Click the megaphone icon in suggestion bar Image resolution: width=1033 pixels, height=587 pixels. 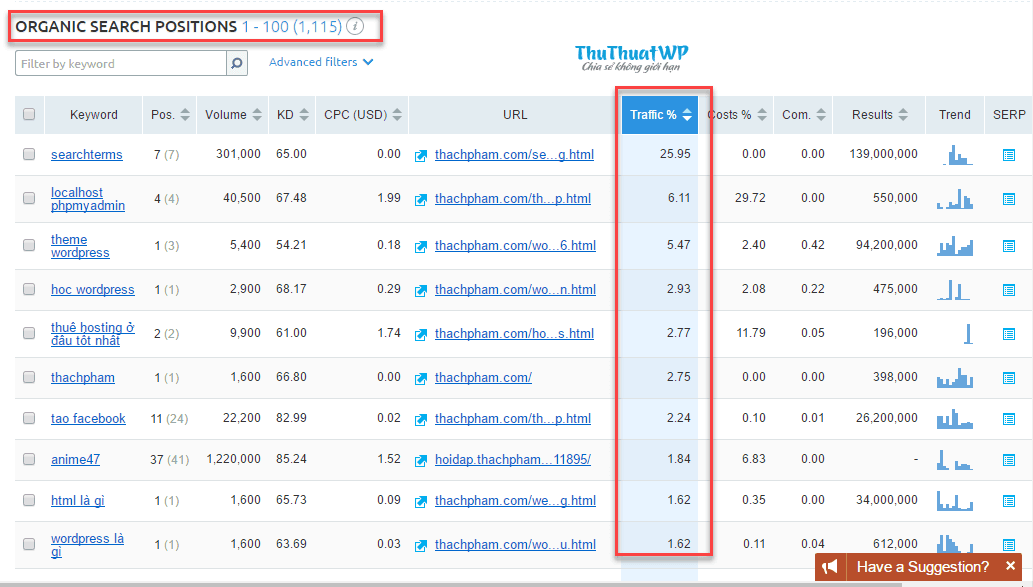click(830, 567)
